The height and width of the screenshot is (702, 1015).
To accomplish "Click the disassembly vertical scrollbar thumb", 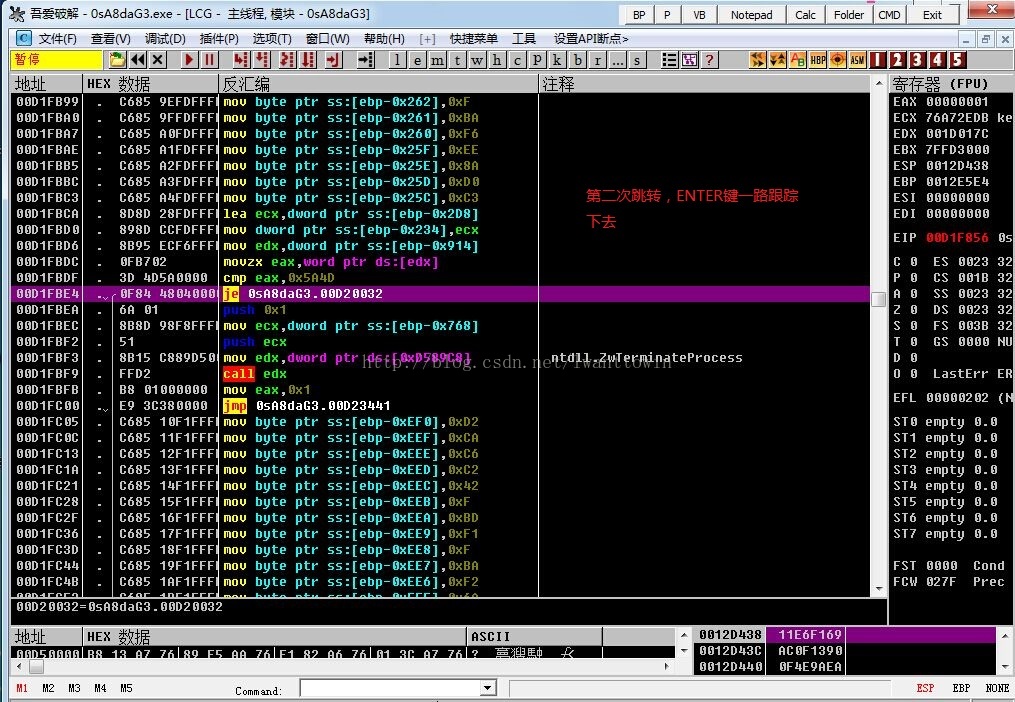I will (878, 300).
